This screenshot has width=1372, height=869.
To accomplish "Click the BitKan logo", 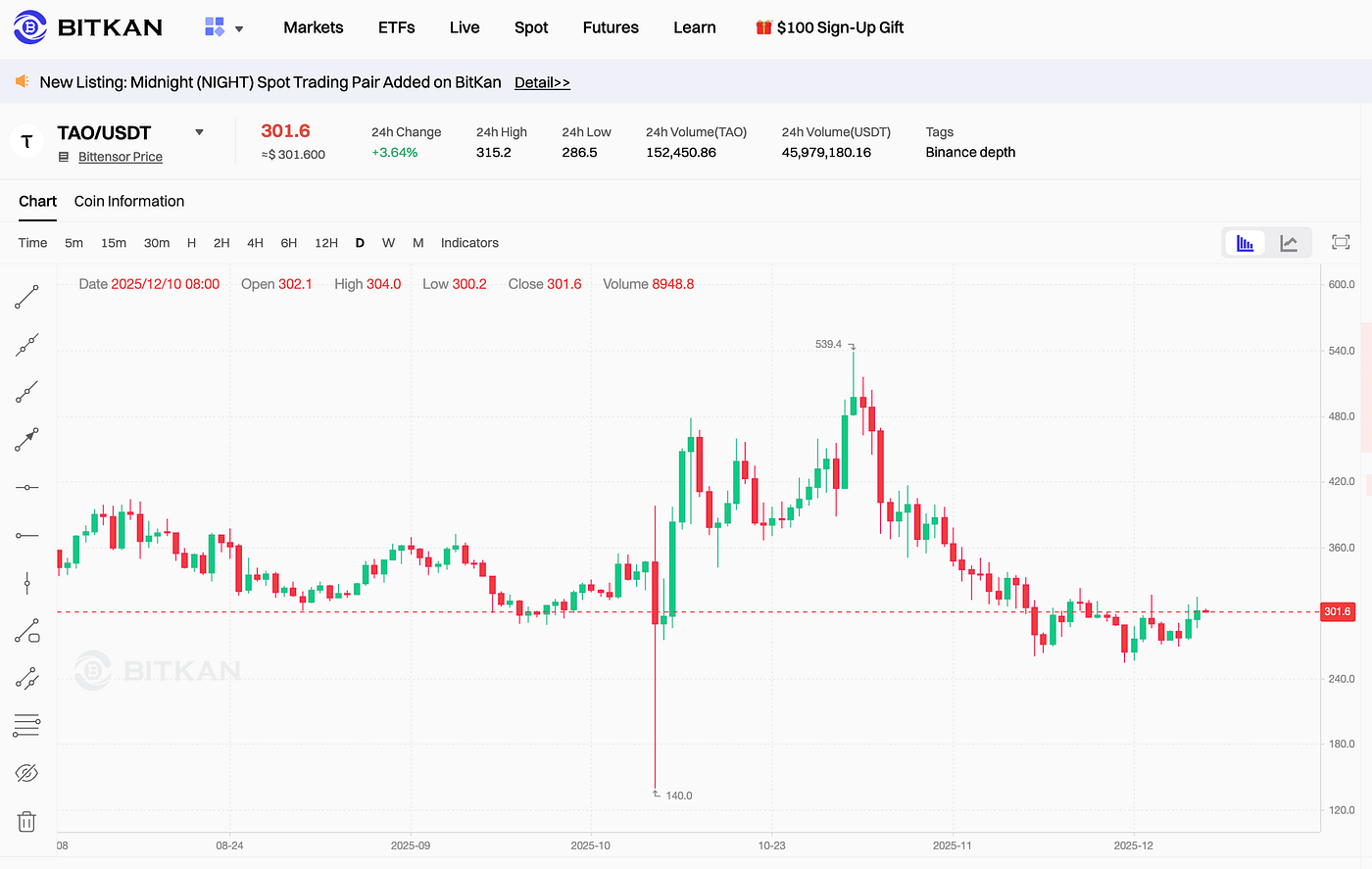I will pyautogui.click(x=88, y=27).
